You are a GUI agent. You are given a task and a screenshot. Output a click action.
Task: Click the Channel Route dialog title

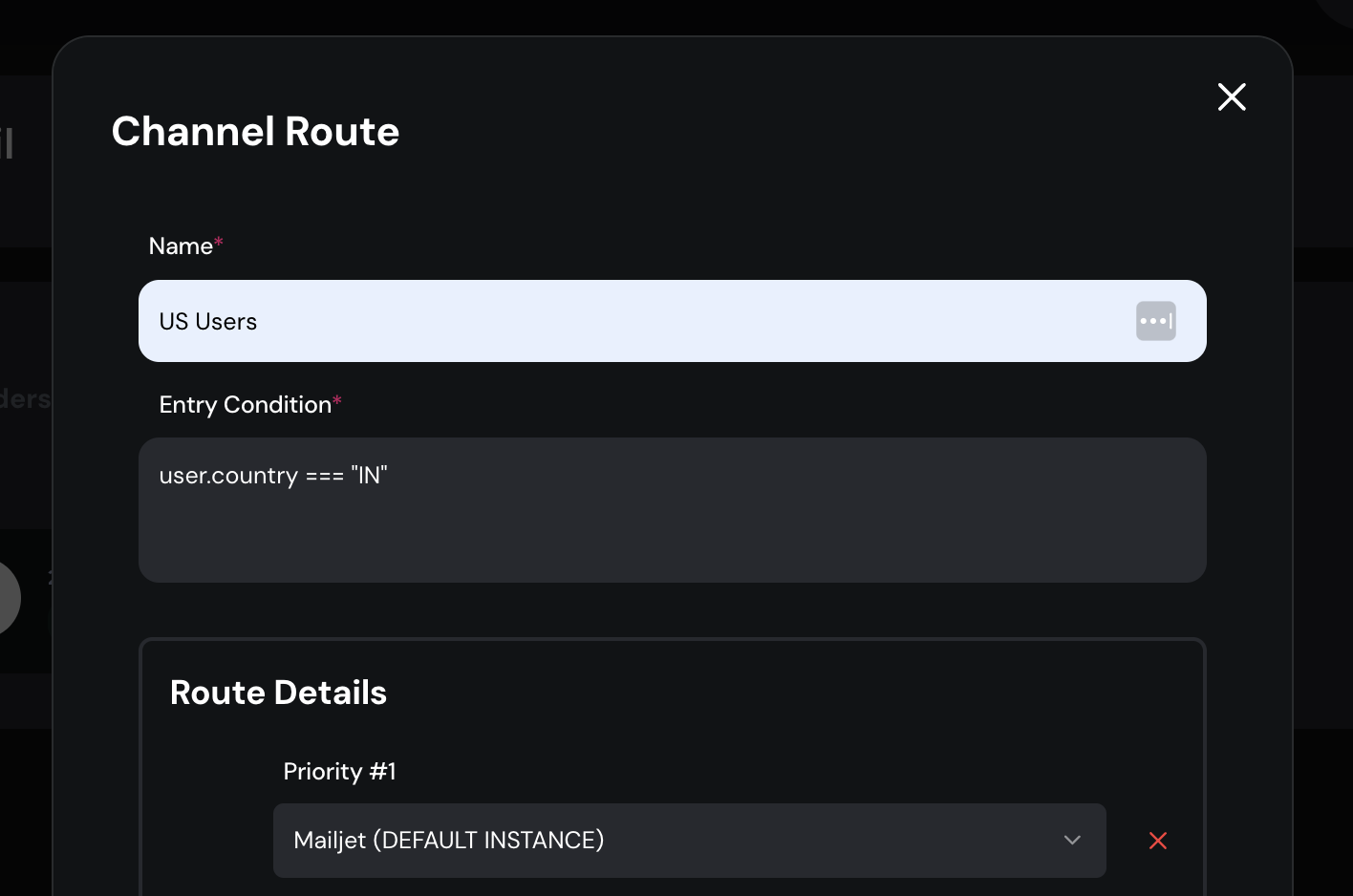click(255, 132)
